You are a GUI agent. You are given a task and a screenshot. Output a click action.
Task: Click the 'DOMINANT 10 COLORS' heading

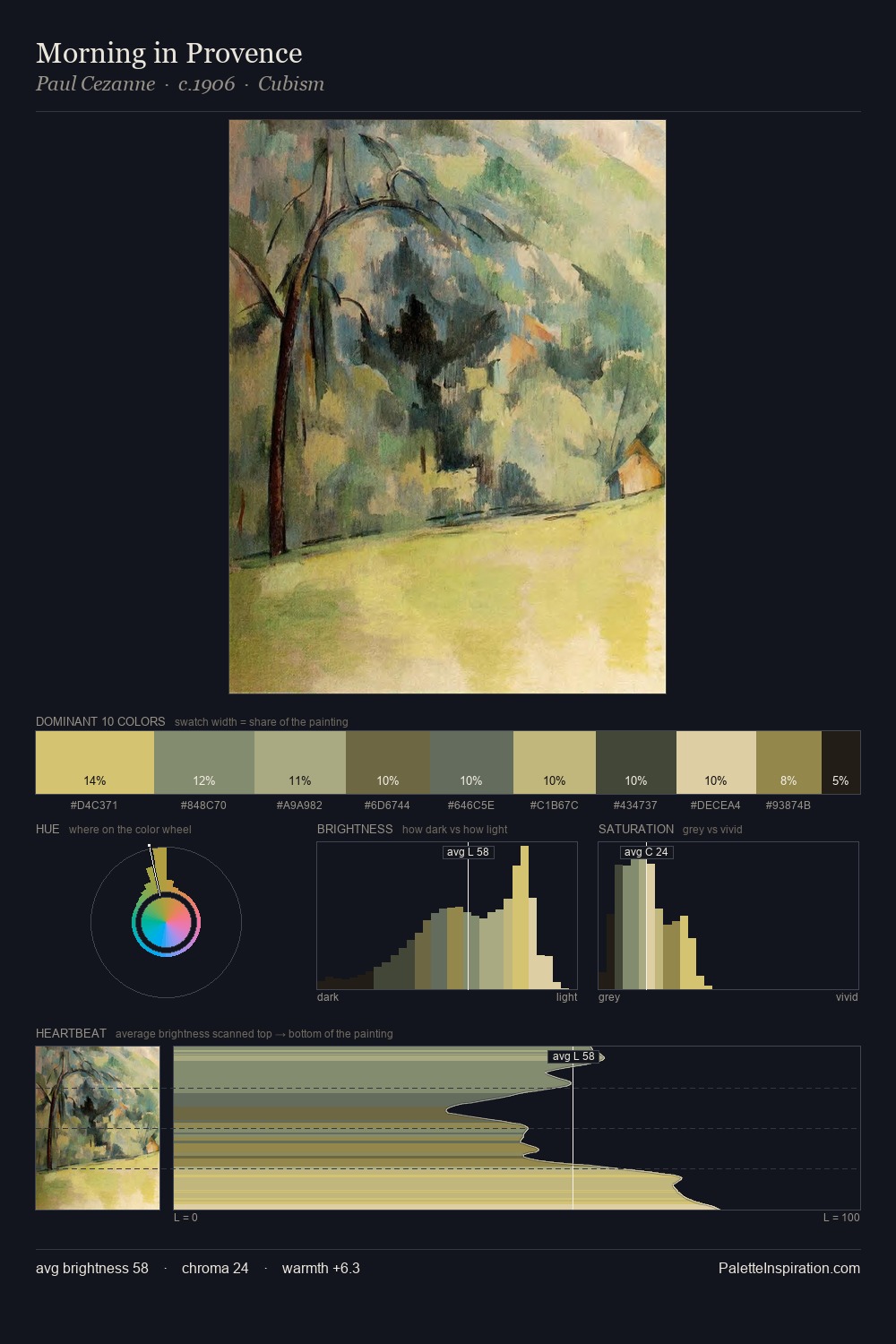(100, 721)
